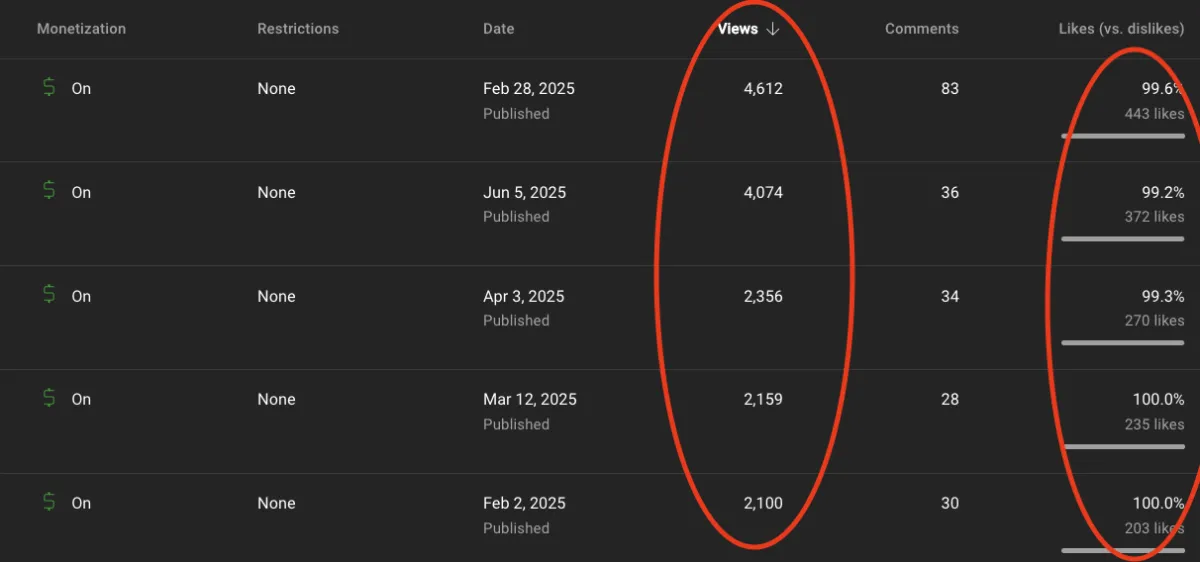Click the dollar icon in the Feb 2 row
This screenshot has width=1200, height=562.
tap(49, 501)
